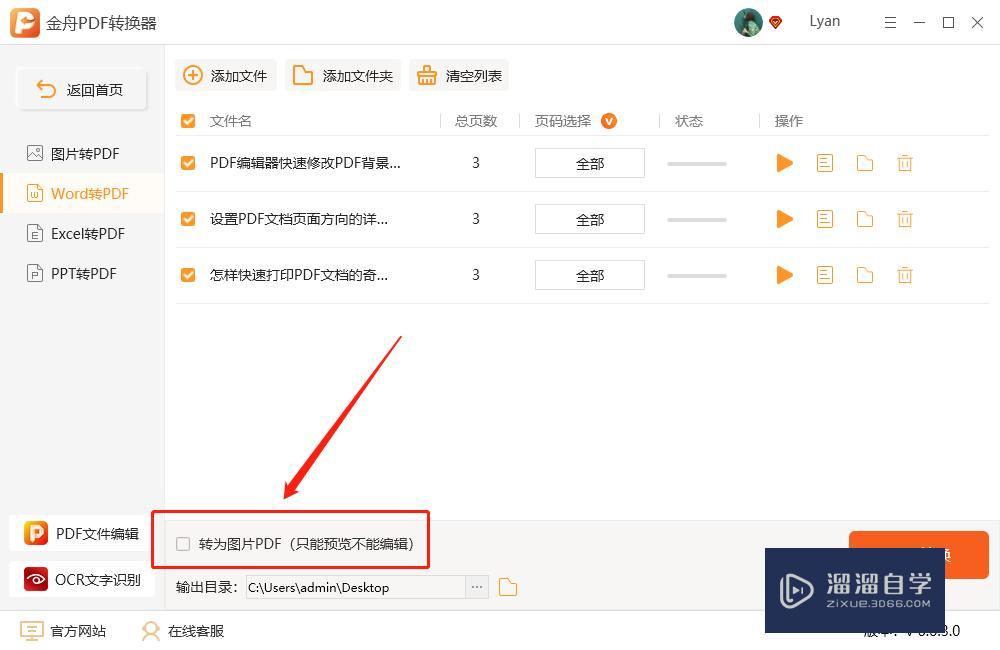
Task: Switch to Excel转PDF mode
Action: [82, 233]
